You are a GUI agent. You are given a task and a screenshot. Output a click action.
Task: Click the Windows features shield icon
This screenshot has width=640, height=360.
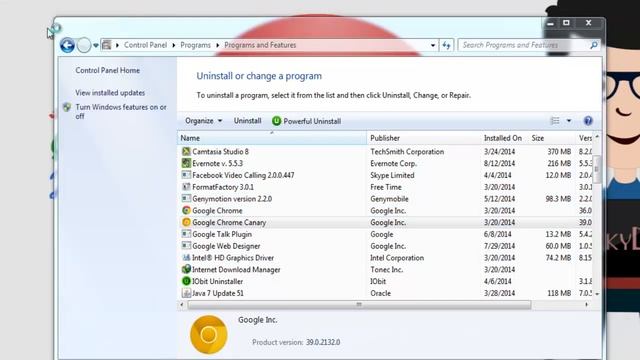67,107
